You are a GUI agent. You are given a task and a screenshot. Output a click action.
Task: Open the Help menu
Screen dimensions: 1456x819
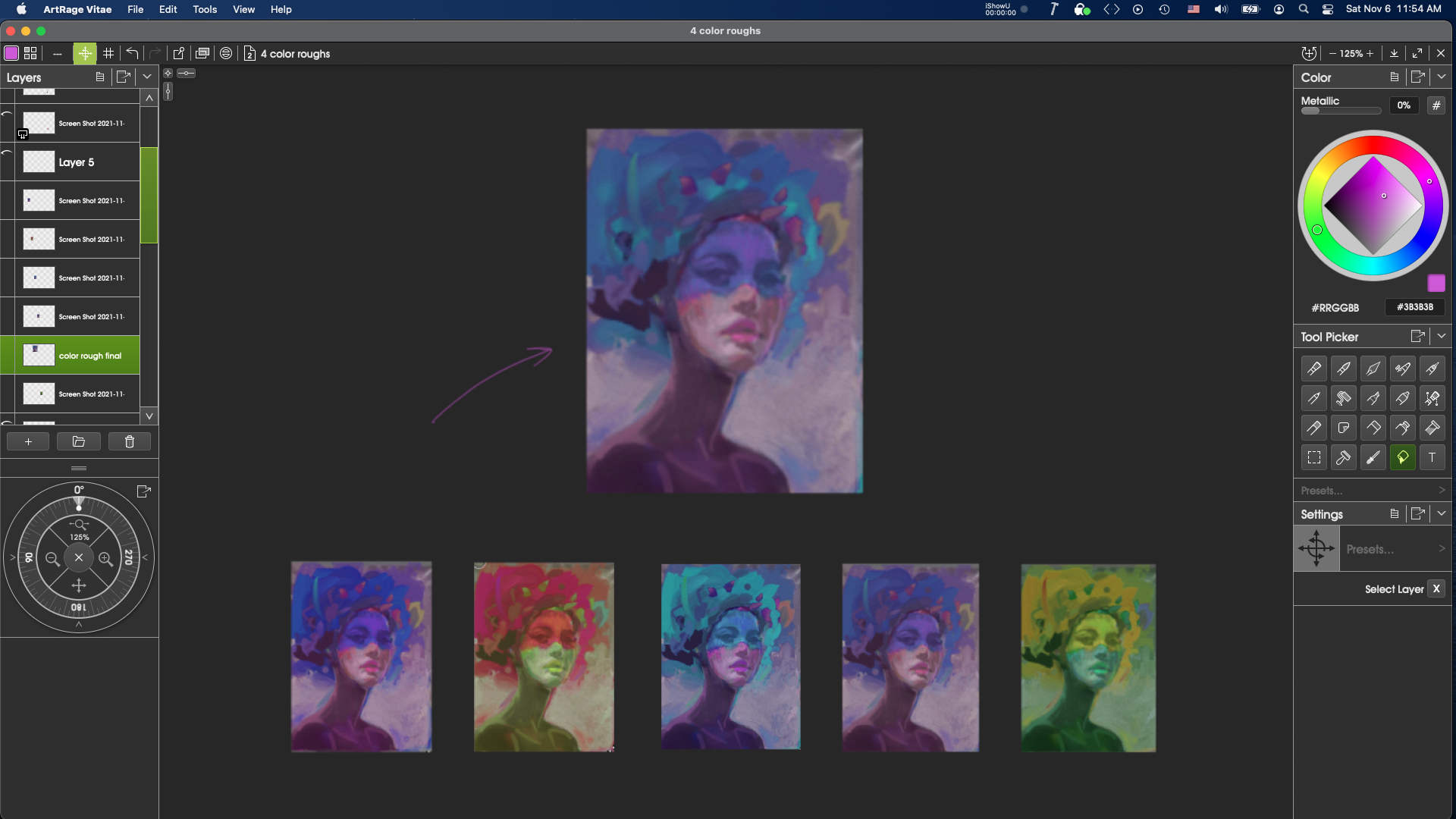tap(281, 9)
